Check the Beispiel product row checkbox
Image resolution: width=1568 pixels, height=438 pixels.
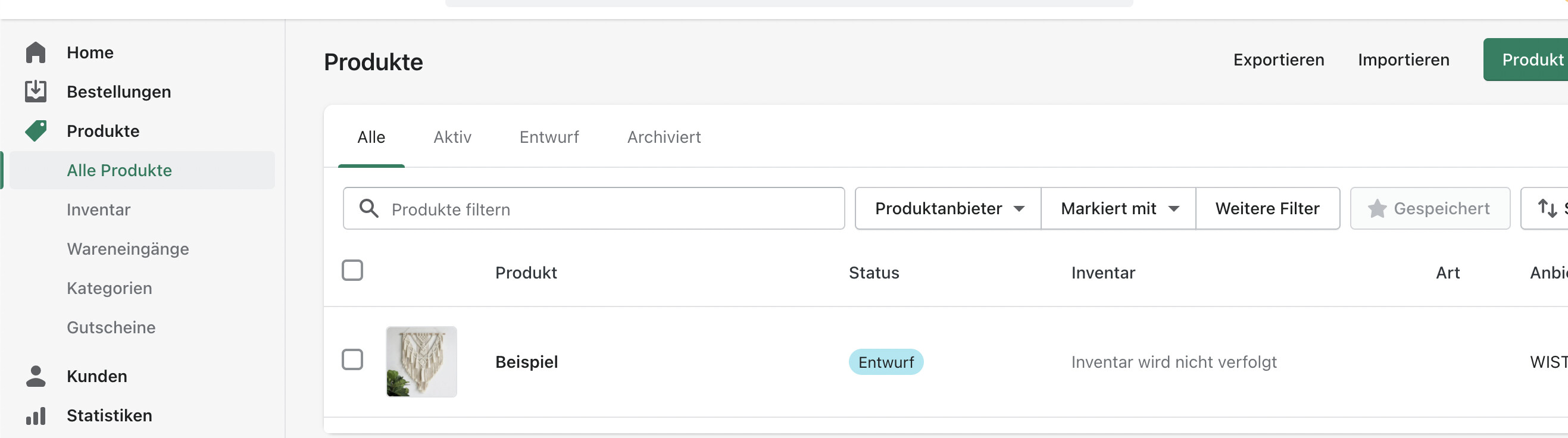[x=352, y=359]
